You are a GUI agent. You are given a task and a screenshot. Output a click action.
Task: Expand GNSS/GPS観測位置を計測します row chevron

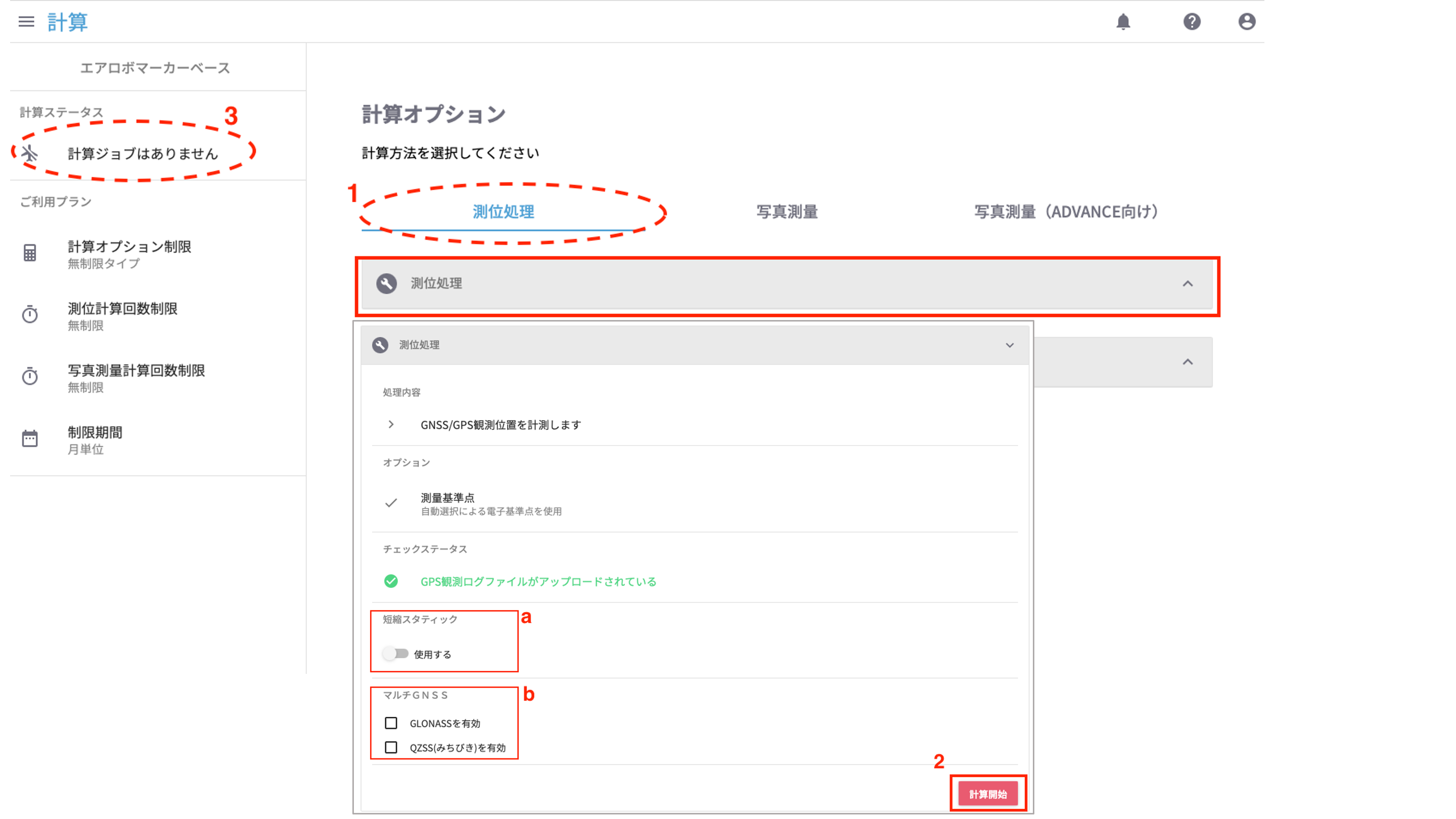[391, 425]
